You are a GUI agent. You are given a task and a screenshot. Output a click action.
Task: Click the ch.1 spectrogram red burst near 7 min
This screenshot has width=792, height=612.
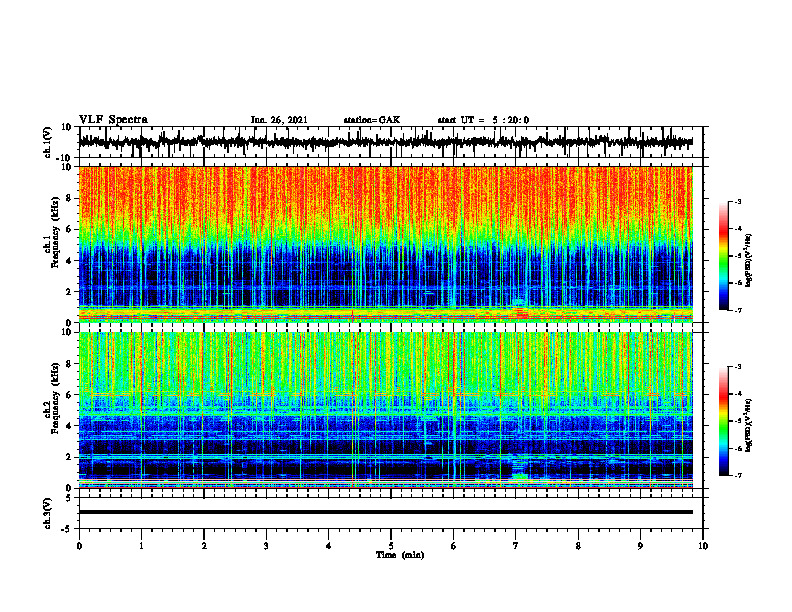point(521,314)
